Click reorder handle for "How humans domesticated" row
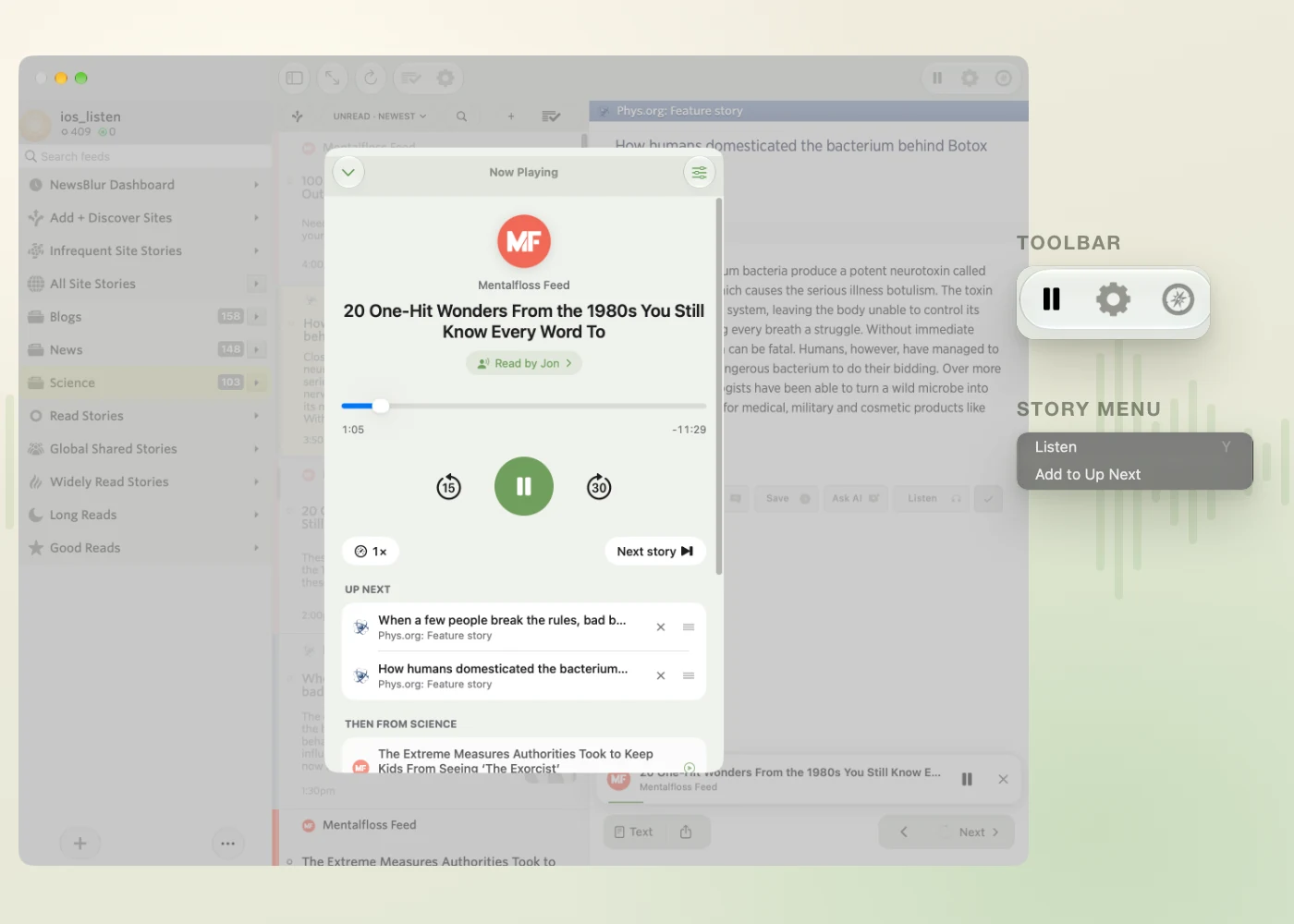Viewport: 1294px width, 924px height. (689, 675)
